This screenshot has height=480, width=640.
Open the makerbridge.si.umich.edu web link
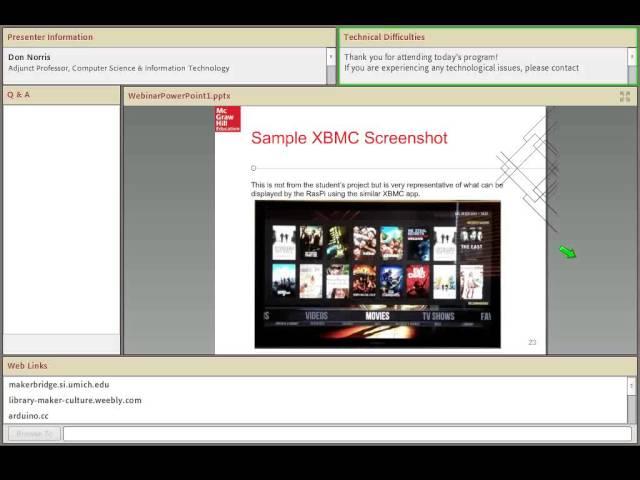pyautogui.click(x=59, y=384)
